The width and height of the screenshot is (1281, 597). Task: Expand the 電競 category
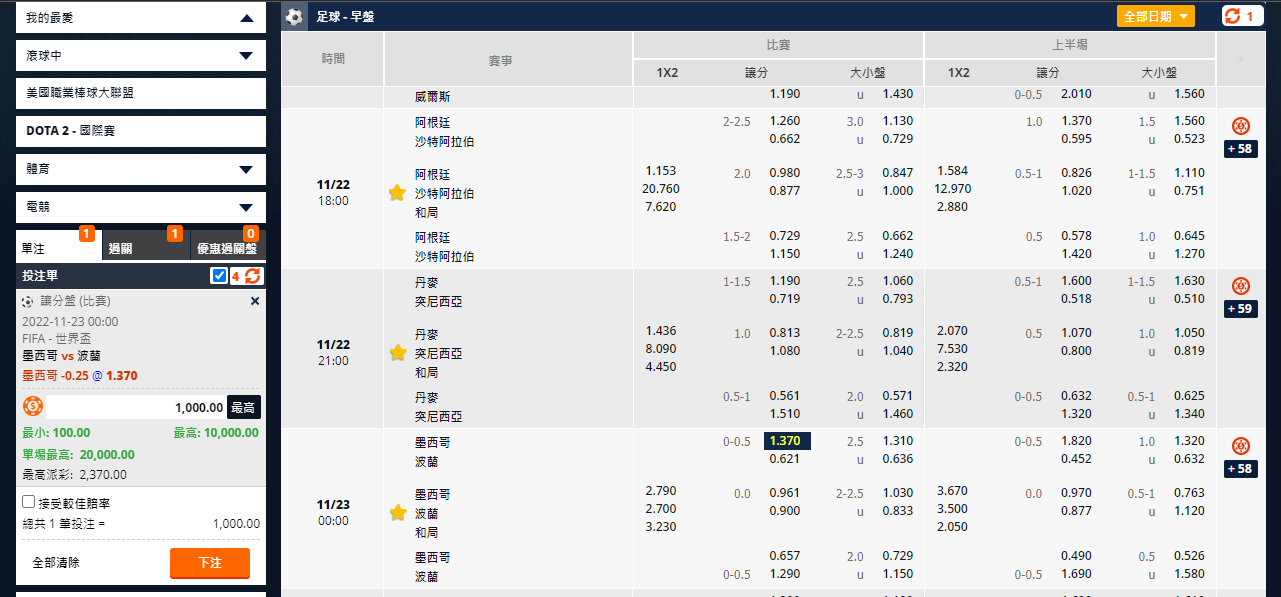point(246,208)
